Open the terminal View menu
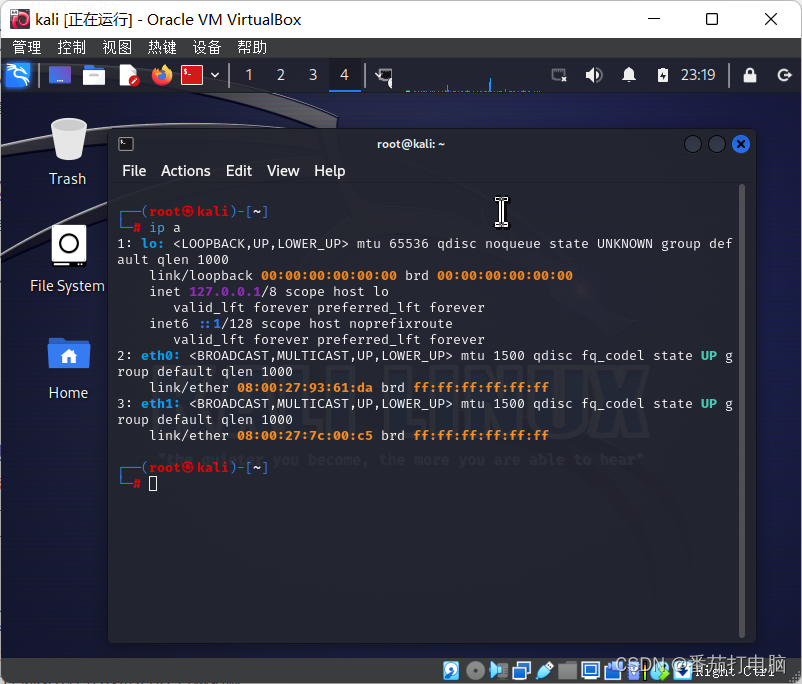This screenshot has width=802, height=684. (283, 171)
